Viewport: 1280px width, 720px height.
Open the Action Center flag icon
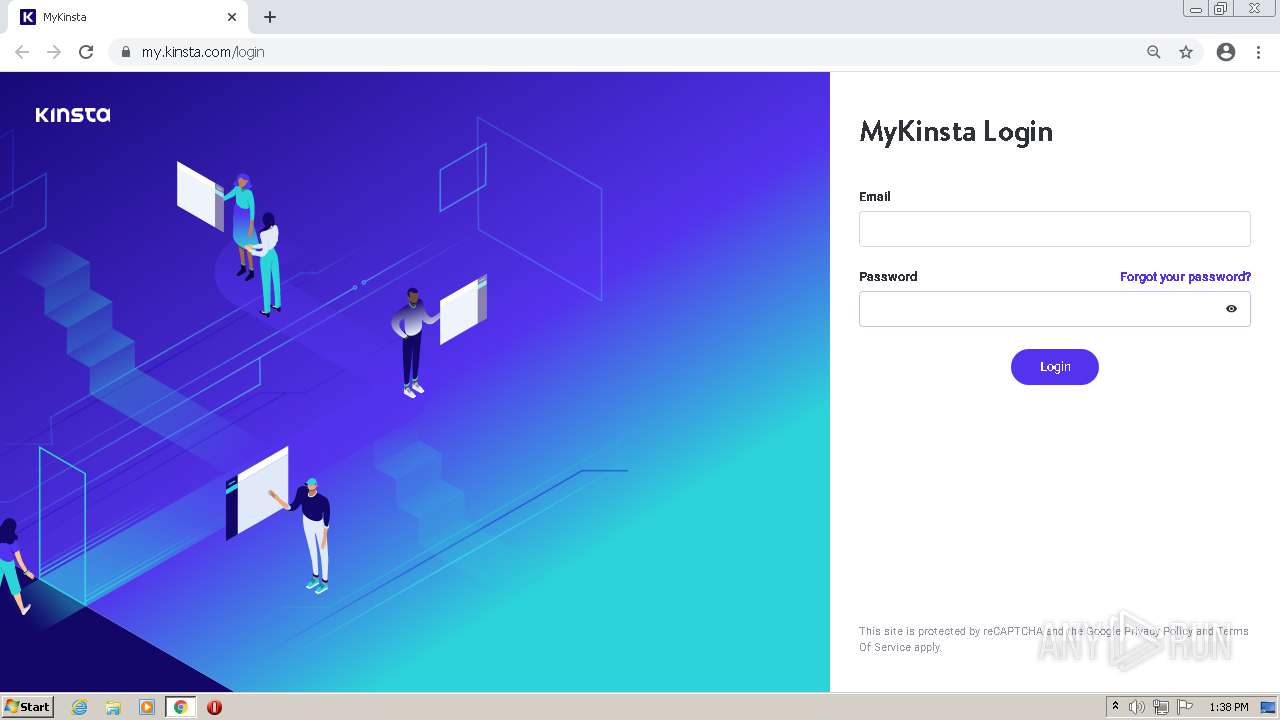(x=1185, y=707)
